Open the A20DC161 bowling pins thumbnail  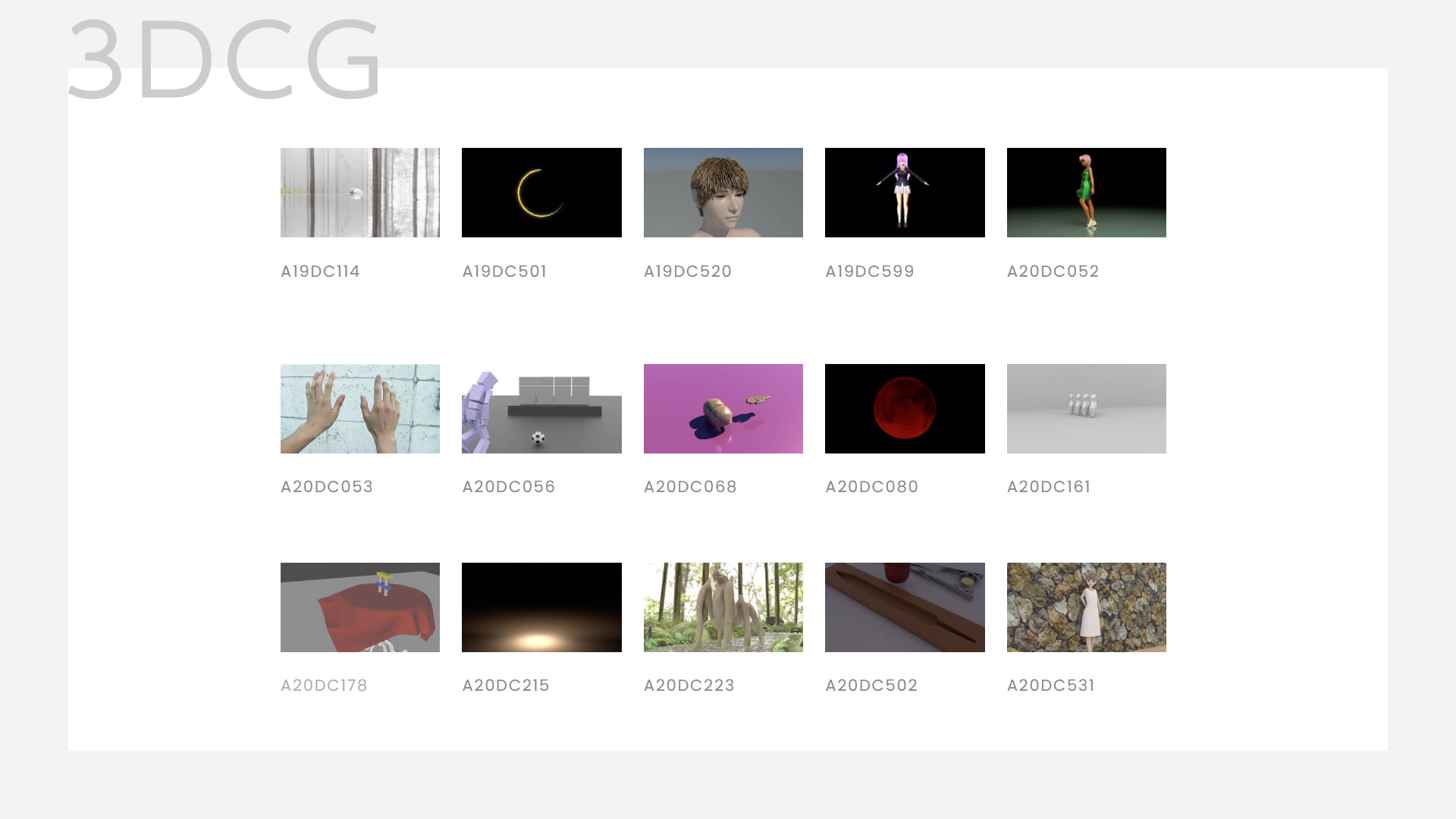pos(1087,409)
